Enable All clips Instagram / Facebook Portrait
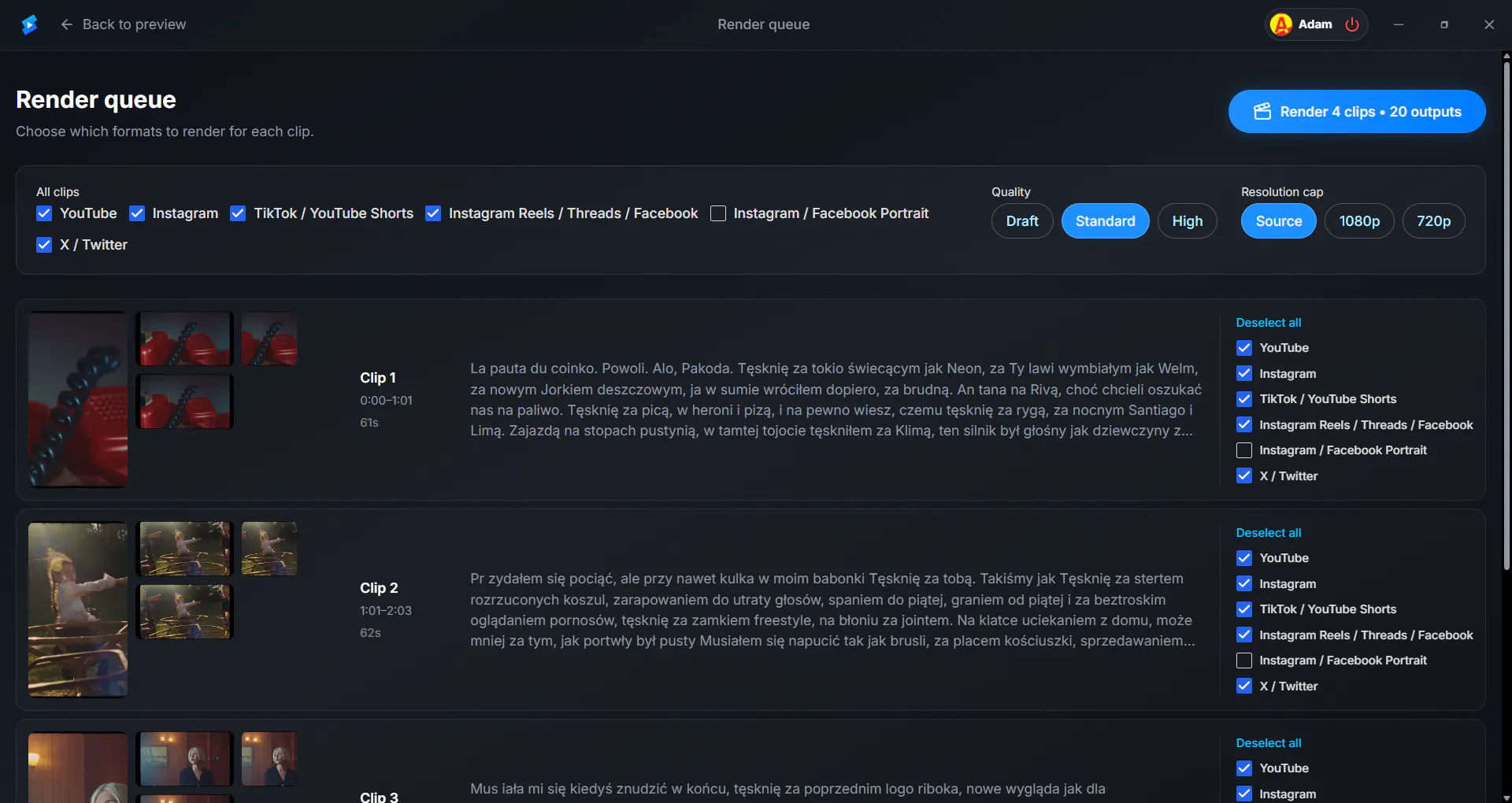Viewport: 1512px width, 803px height. click(718, 213)
